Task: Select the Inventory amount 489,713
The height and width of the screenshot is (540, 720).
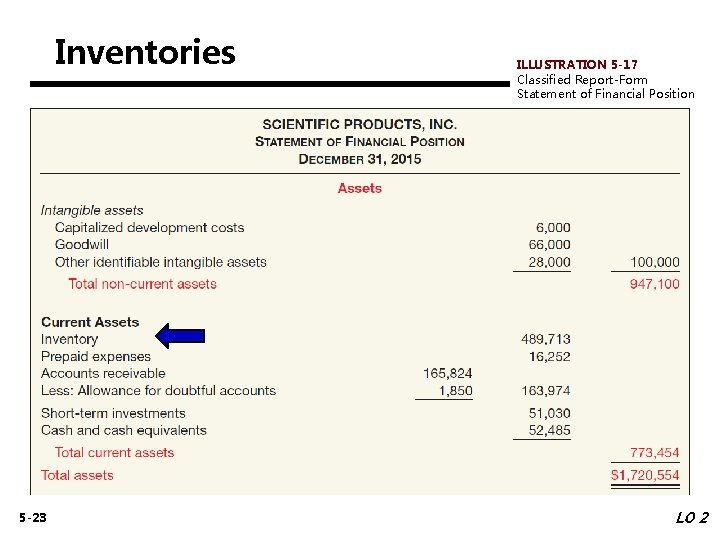Action: click(x=546, y=339)
